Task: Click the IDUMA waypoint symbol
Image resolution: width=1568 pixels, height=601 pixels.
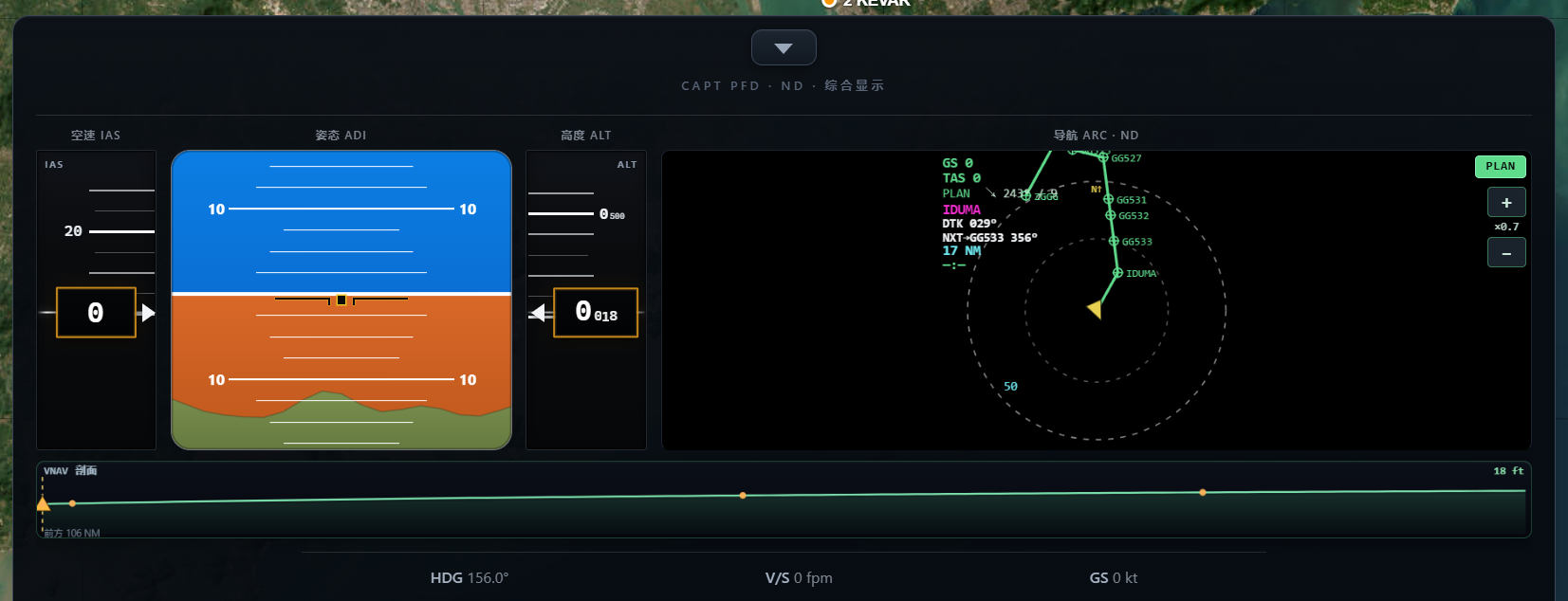Action: click(x=1117, y=273)
